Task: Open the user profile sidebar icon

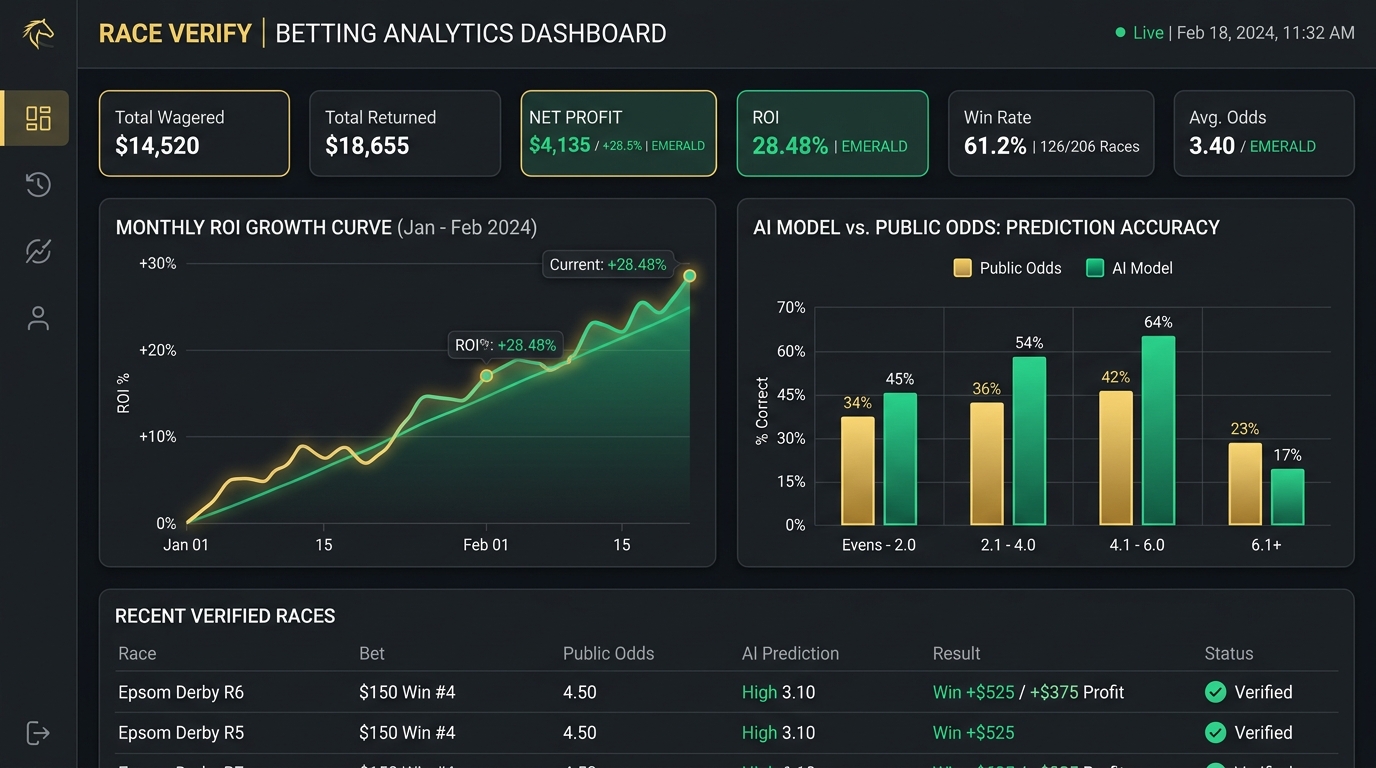Action: coord(38,318)
